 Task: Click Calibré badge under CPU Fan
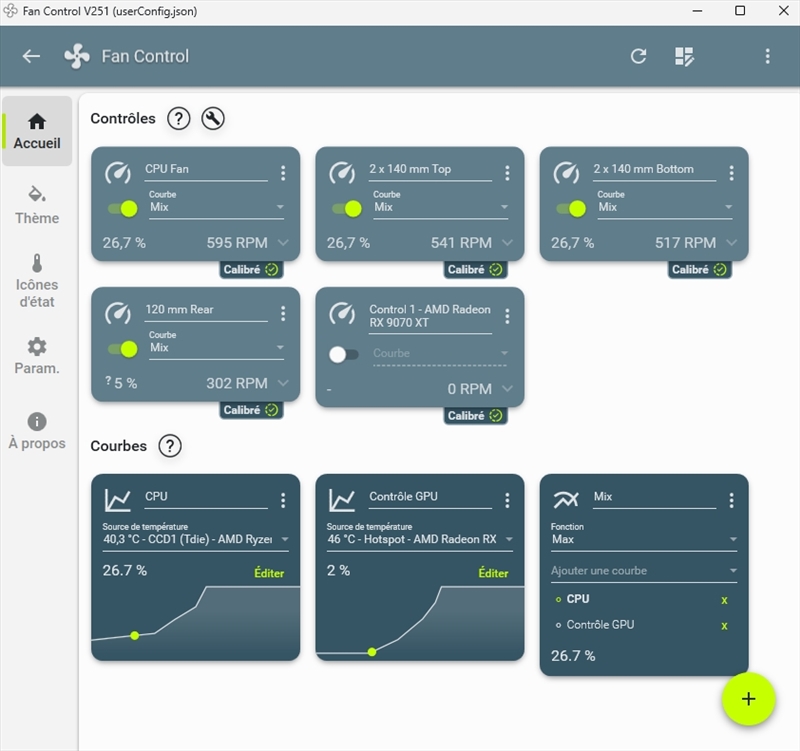(251, 269)
